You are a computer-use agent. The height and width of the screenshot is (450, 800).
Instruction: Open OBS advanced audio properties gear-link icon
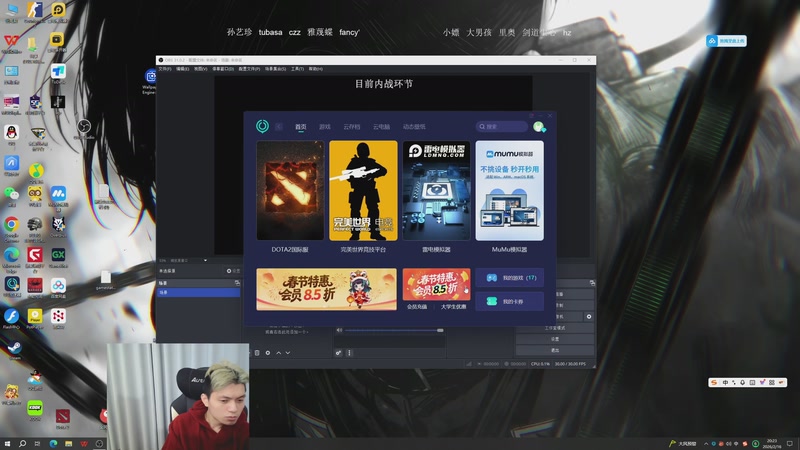338,353
